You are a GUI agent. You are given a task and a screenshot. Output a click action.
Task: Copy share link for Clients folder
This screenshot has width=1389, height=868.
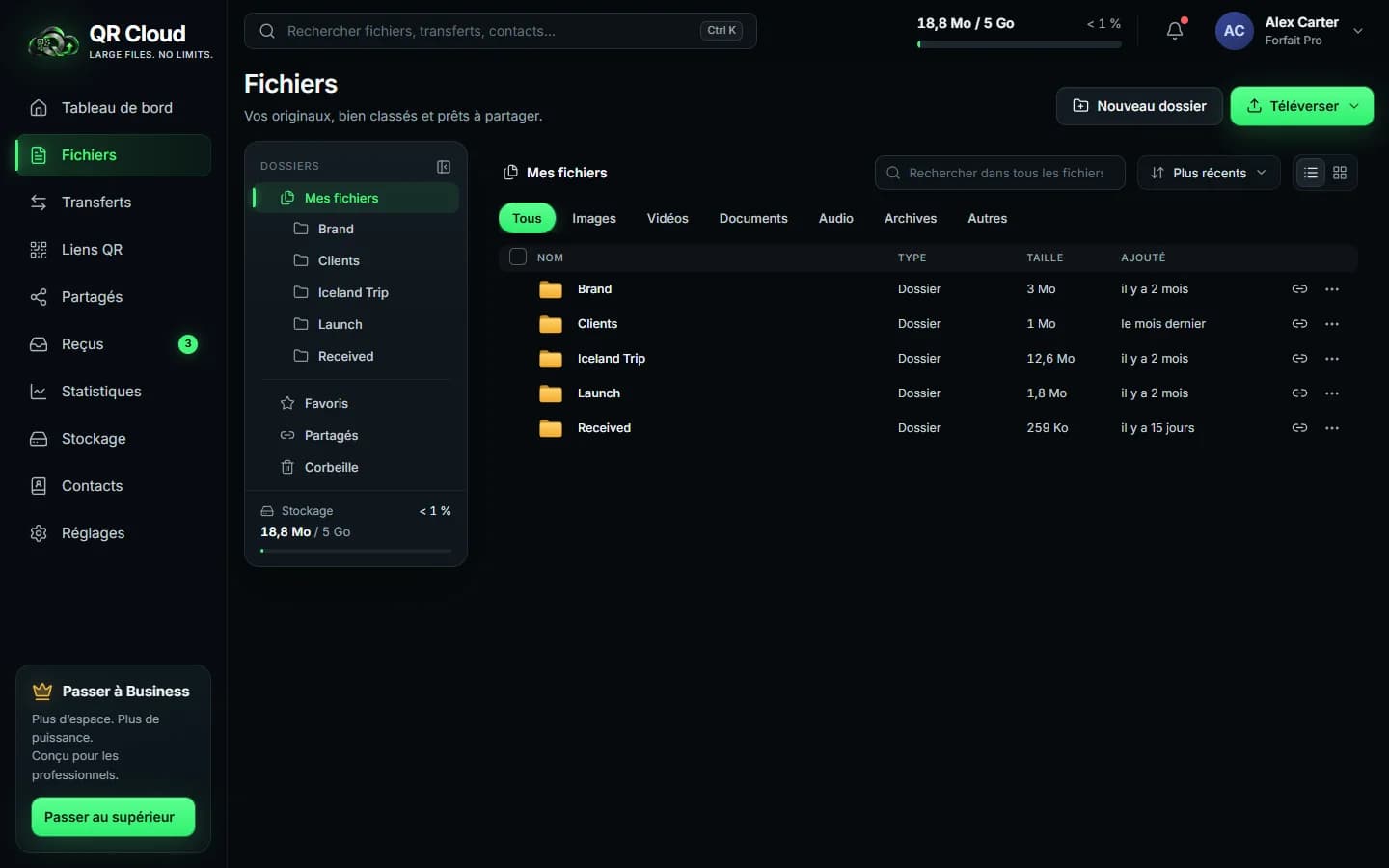point(1299,324)
